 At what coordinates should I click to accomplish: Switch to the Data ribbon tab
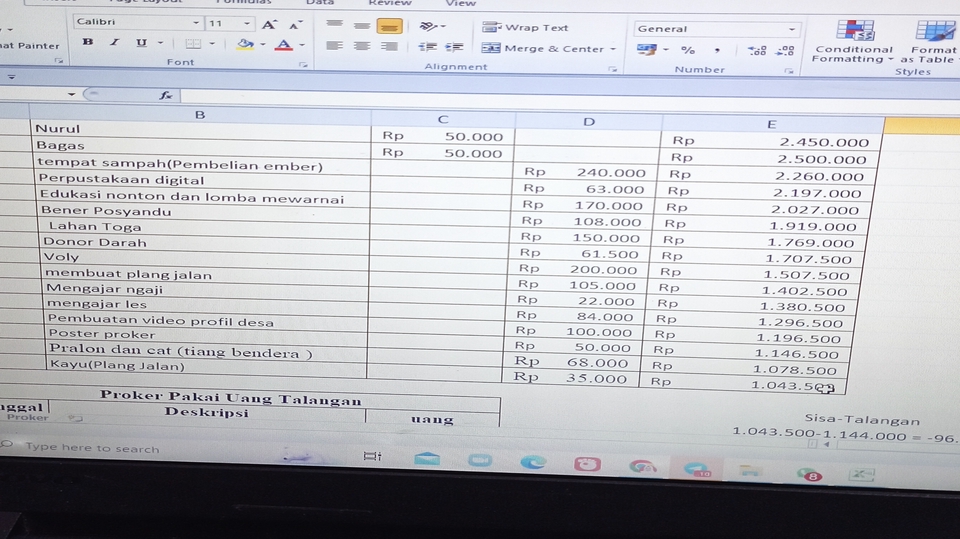[x=320, y=2]
